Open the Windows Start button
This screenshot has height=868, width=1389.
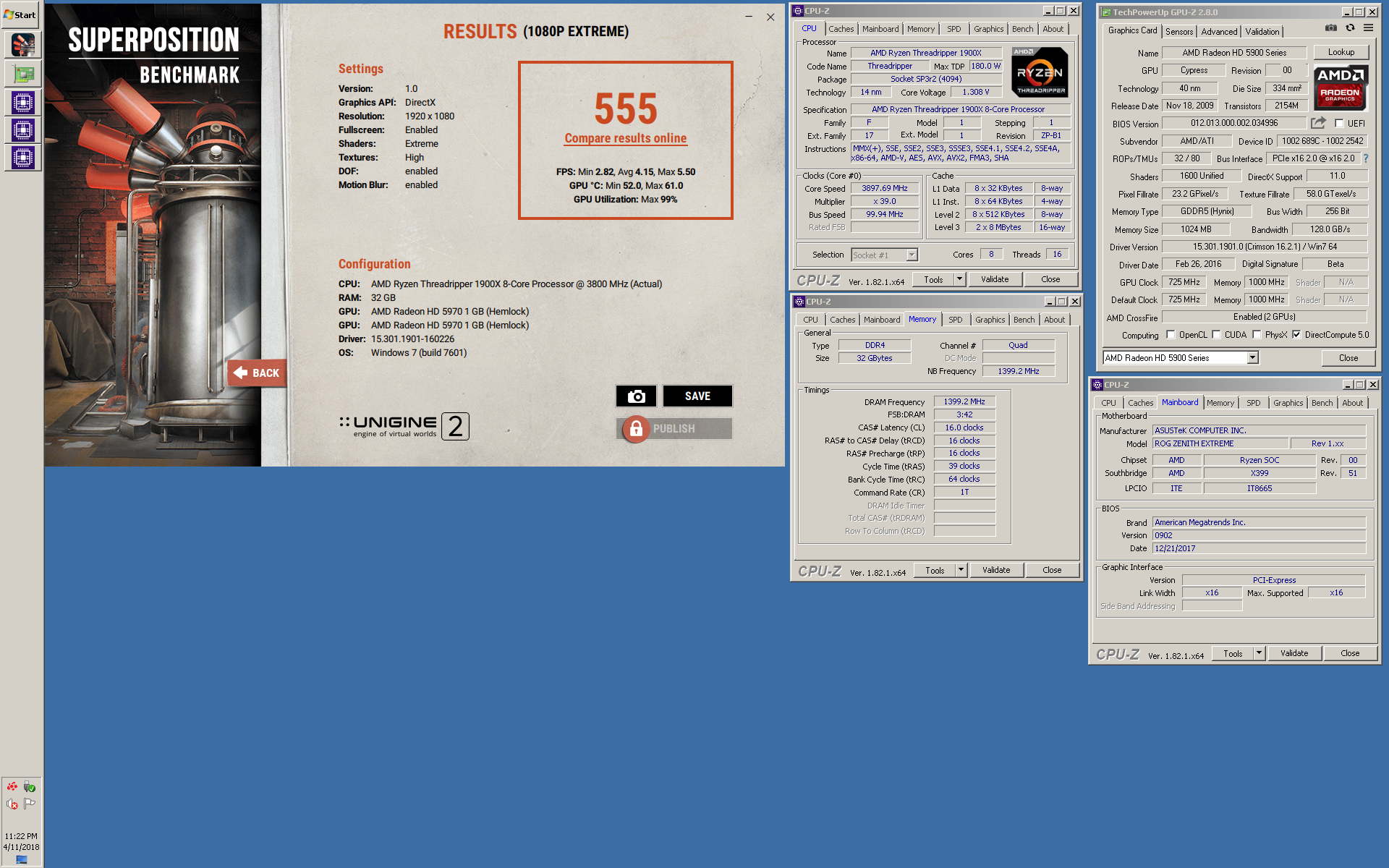[20, 14]
